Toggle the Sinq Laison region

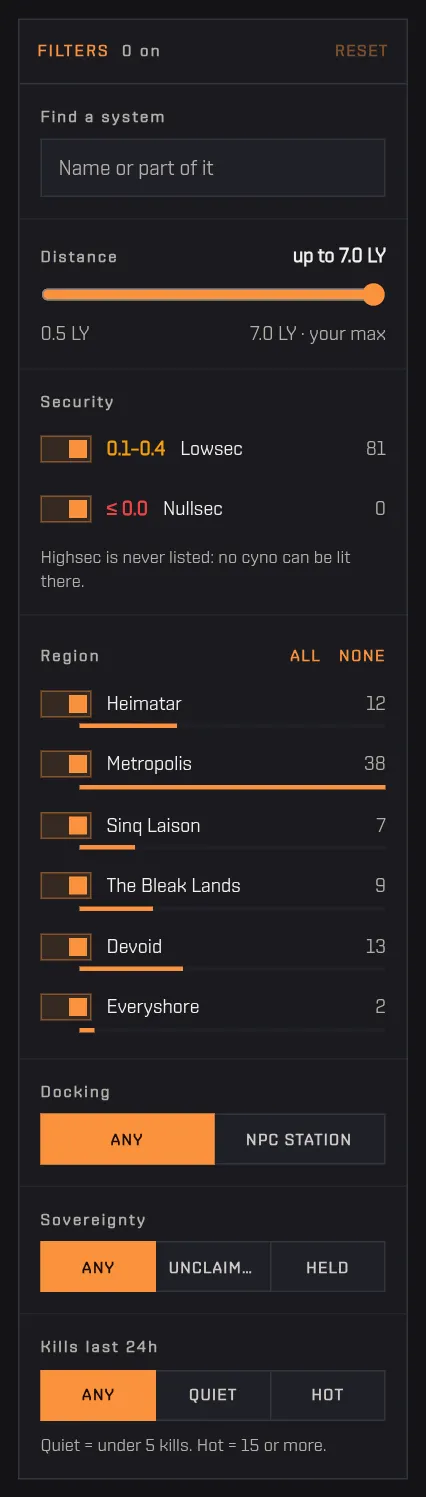click(x=66, y=825)
